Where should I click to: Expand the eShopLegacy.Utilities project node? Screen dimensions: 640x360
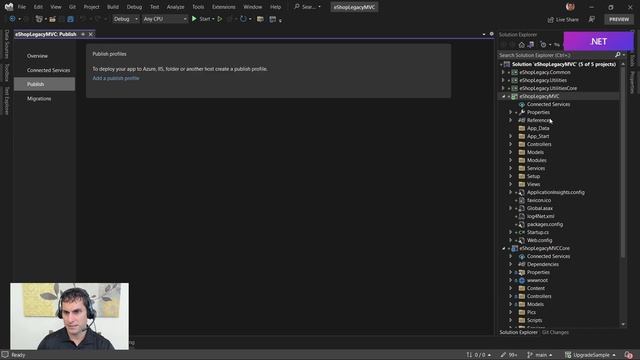tap(503, 80)
